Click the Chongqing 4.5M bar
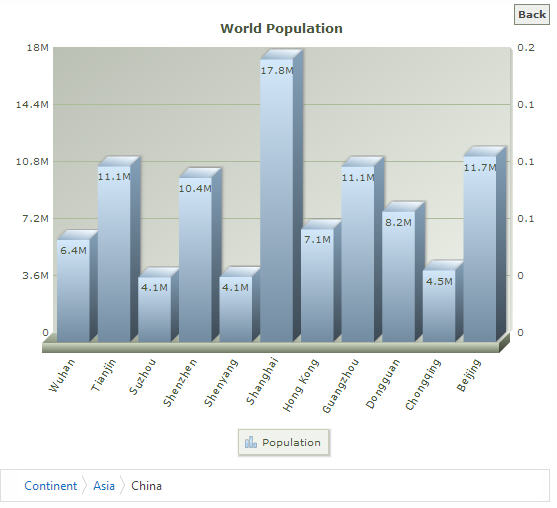The width and height of the screenshot is (557, 508). pos(439,306)
